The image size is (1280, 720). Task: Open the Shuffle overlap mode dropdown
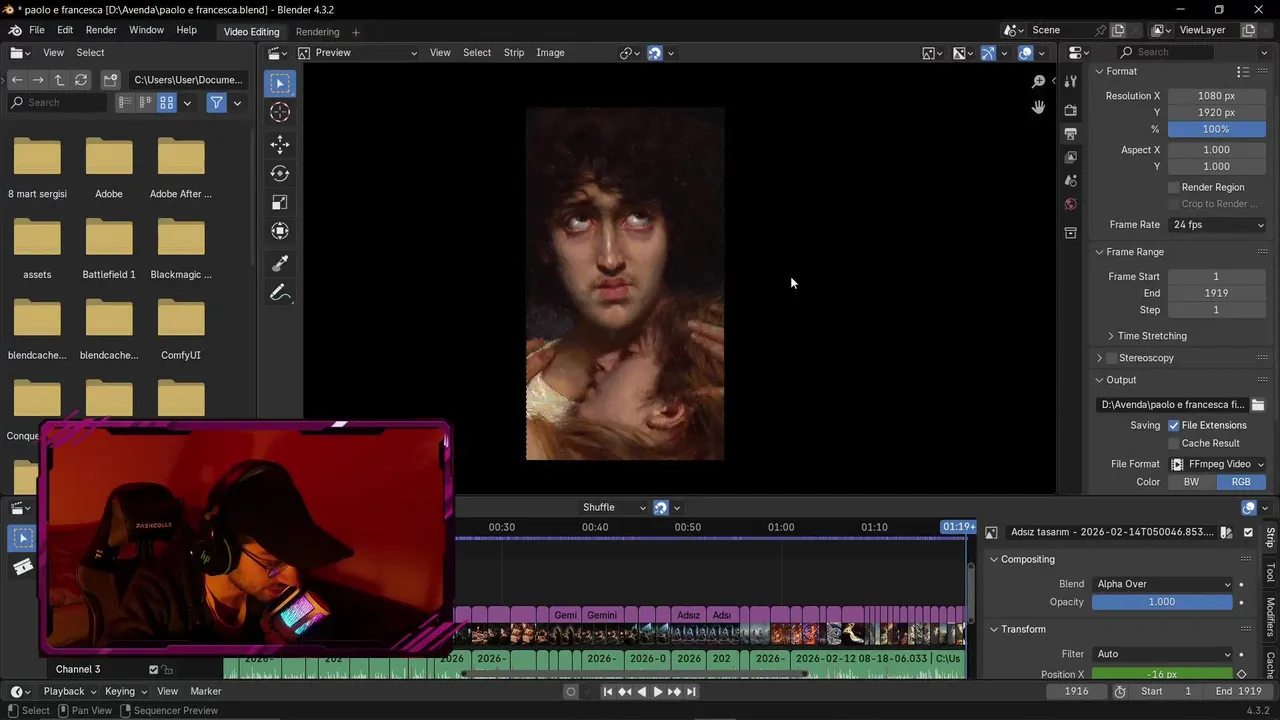(x=613, y=507)
